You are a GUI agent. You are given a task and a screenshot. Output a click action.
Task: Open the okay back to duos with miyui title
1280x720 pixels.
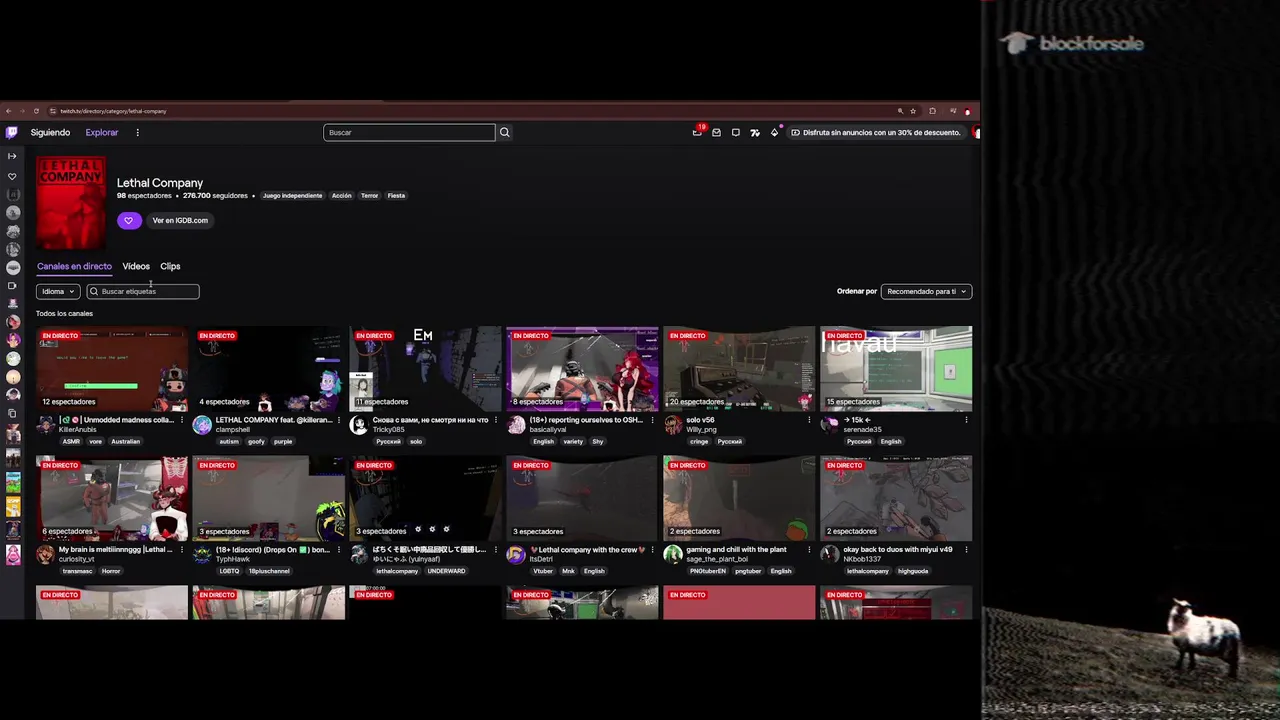897,549
